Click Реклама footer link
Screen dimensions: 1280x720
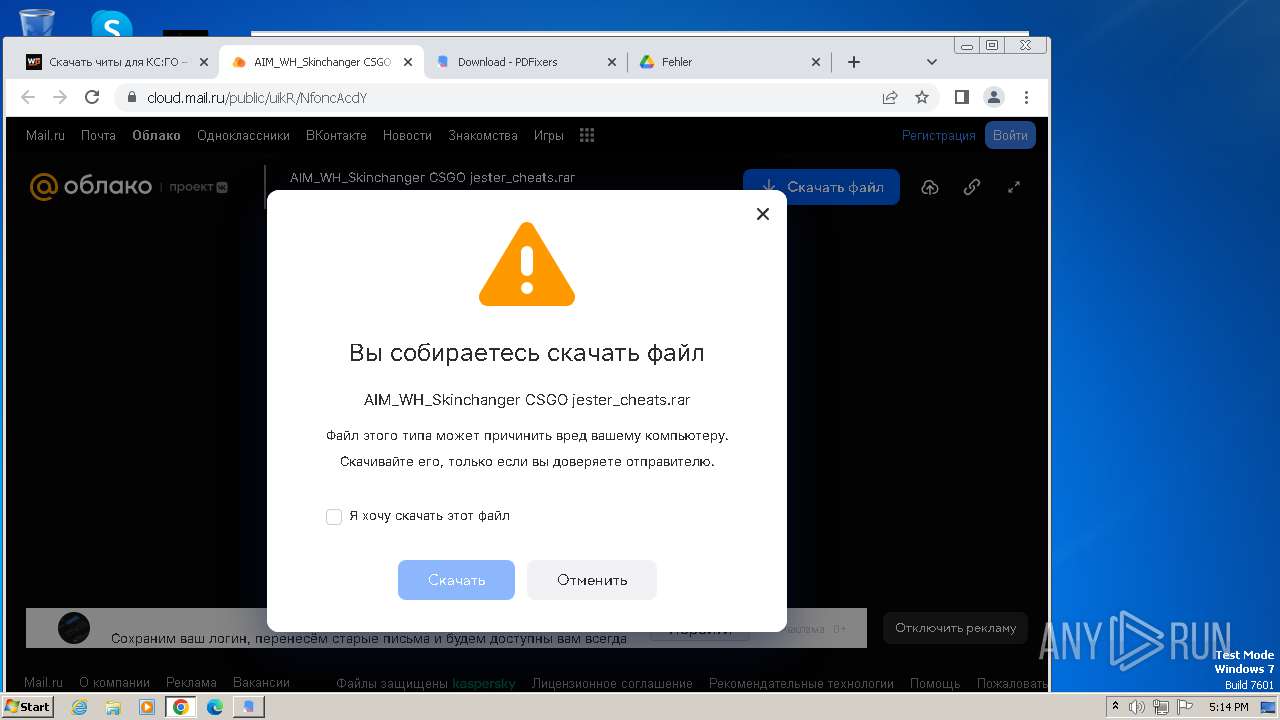191,683
